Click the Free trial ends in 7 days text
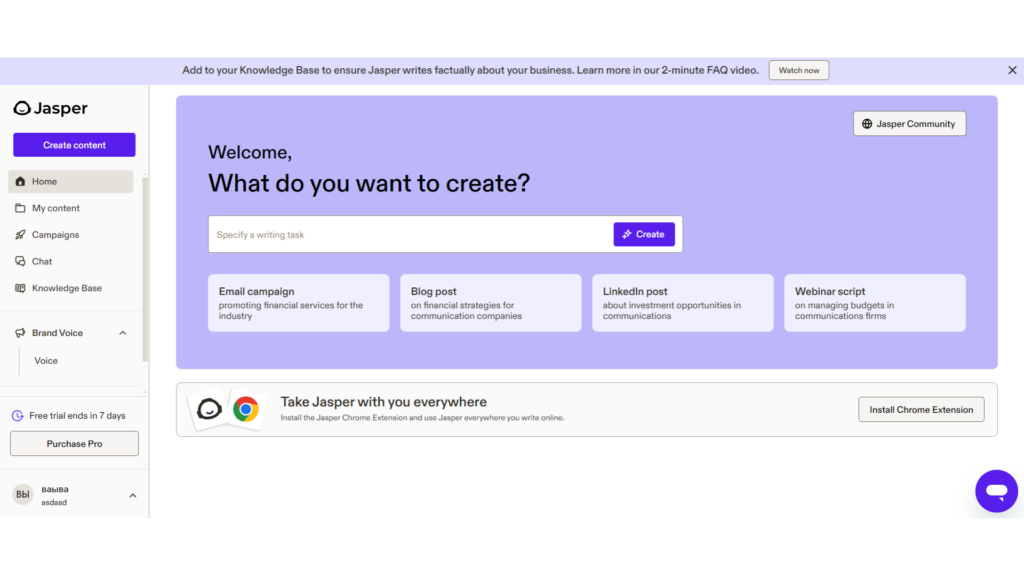Viewport: 1024px width, 576px height. pyautogui.click(x=77, y=416)
